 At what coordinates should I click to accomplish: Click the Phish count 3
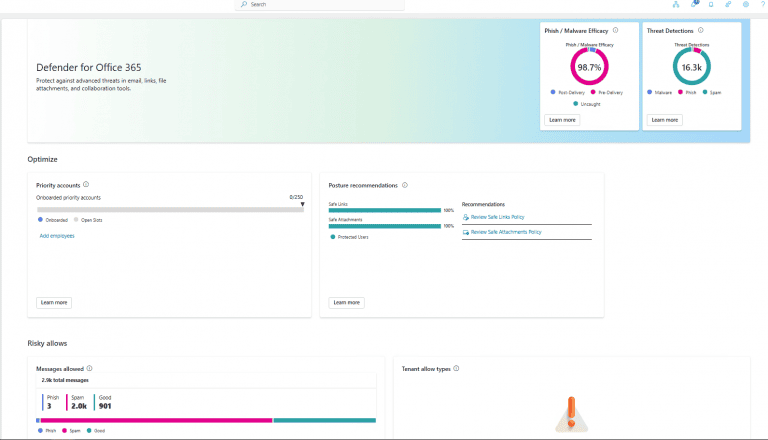coord(49,406)
